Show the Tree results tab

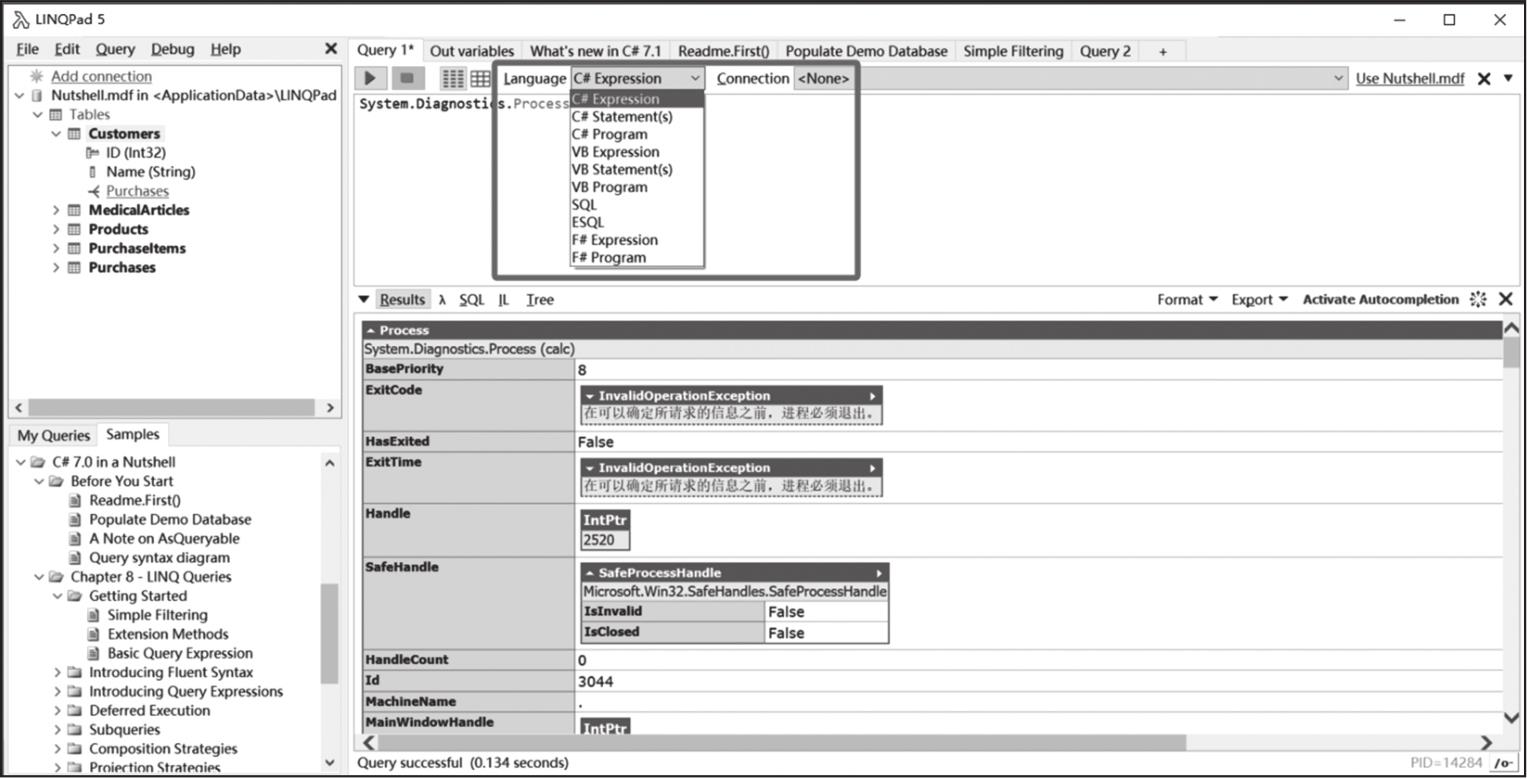click(x=540, y=299)
